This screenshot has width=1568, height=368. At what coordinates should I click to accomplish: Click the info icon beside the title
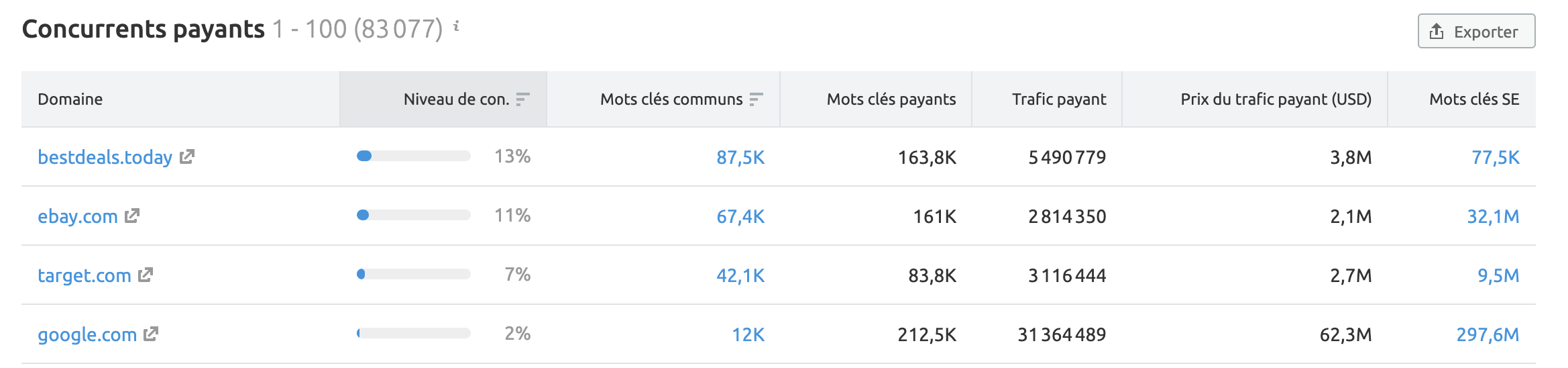(456, 27)
